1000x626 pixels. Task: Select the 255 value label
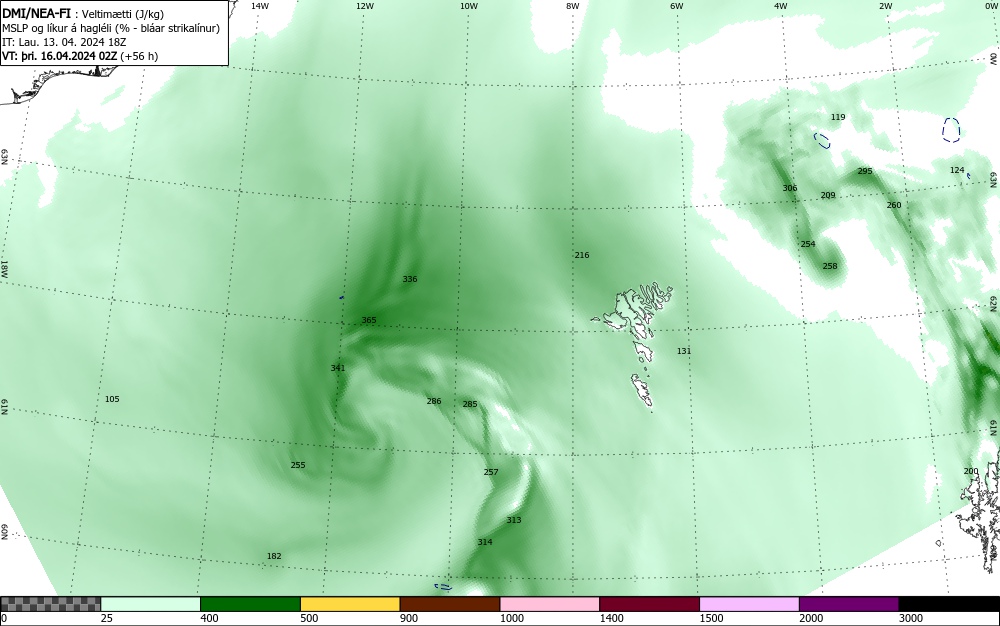click(298, 465)
